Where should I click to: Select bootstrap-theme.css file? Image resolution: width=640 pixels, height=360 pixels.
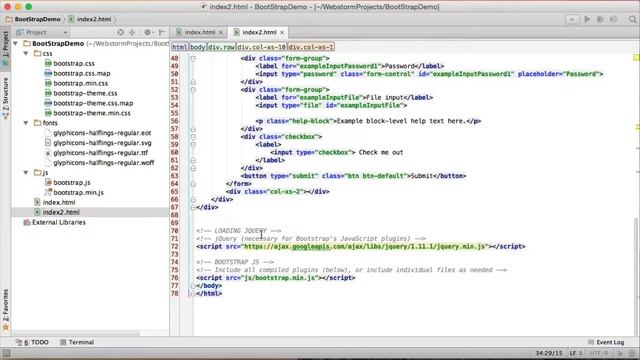pyautogui.click(x=85, y=93)
